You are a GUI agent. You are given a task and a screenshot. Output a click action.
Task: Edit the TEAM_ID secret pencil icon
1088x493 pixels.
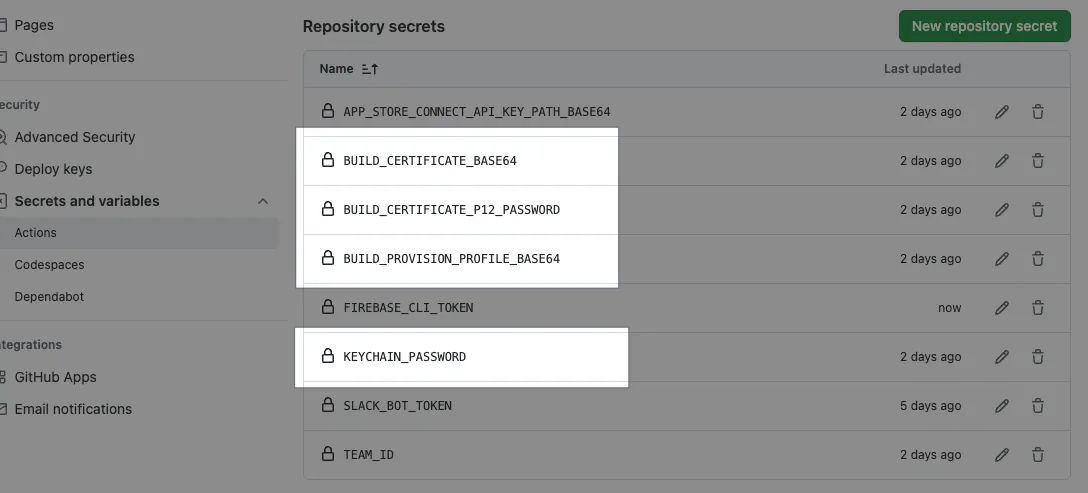pyautogui.click(x=1002, y=455)
